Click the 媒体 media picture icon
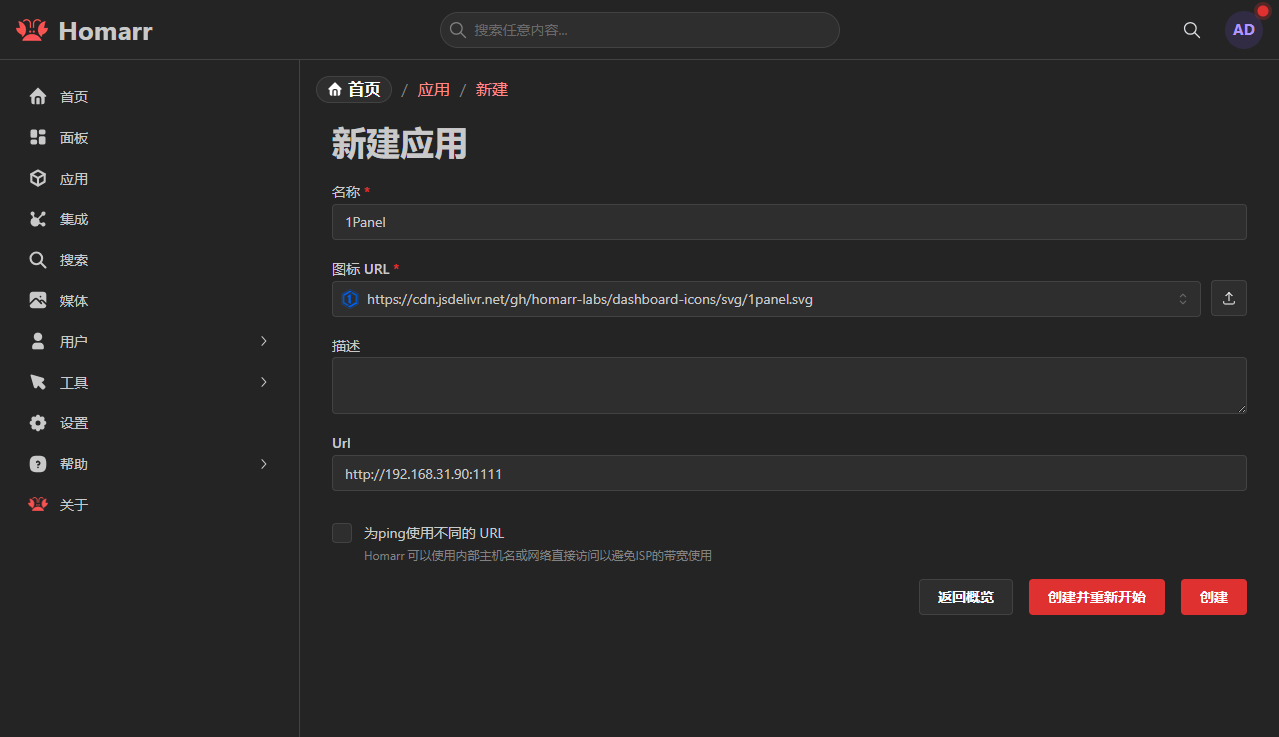Viewport: 1279px width, 737px height. (x=37, y=300)
